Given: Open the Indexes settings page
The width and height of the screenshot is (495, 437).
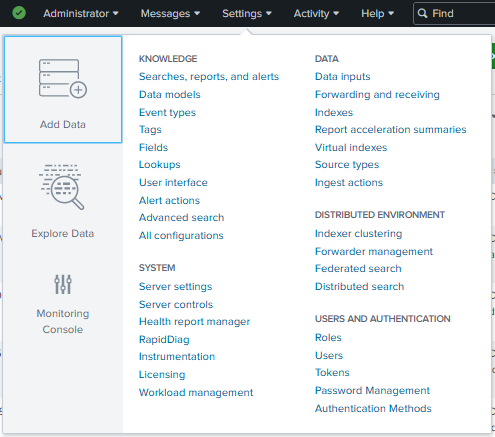Looking at the screenshot, I should 334,112.
